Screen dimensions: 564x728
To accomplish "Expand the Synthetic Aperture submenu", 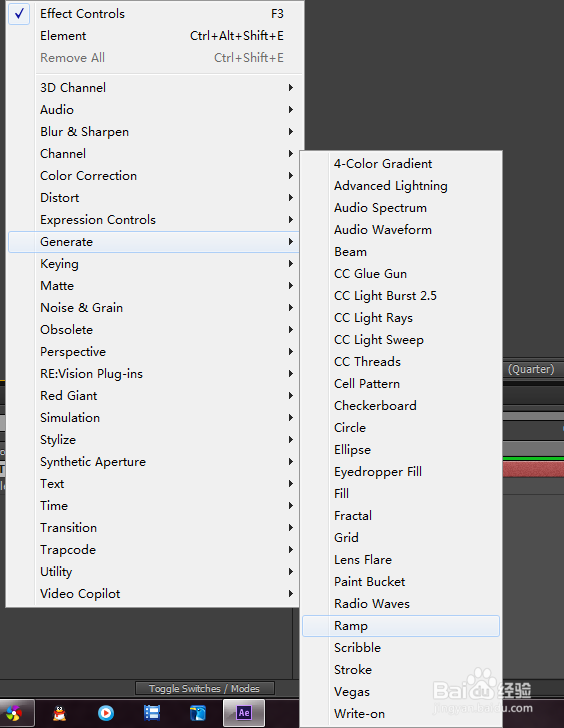I will click(x=155, y=462).
